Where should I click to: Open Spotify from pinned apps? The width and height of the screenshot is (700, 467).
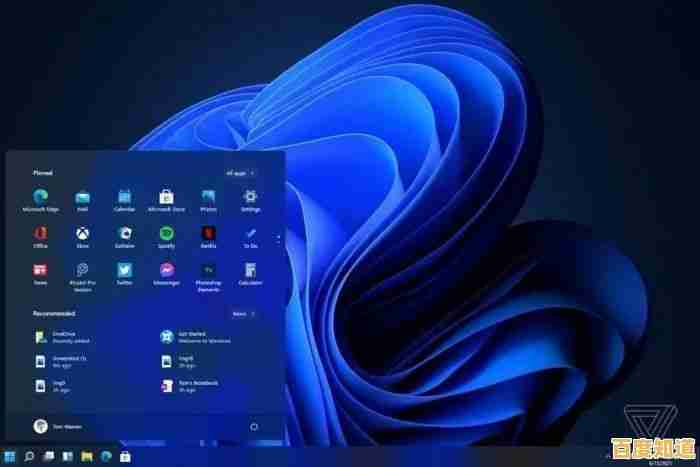[166, 234]
